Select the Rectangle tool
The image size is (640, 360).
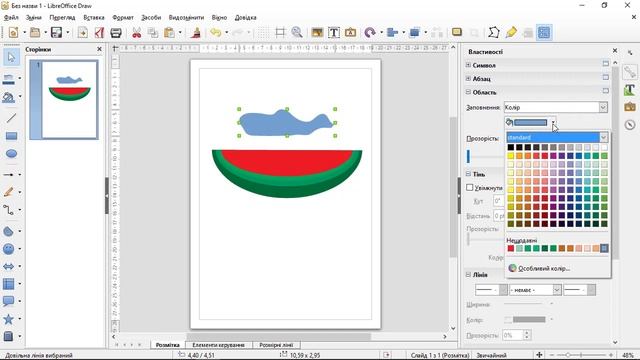pos(11,136)
